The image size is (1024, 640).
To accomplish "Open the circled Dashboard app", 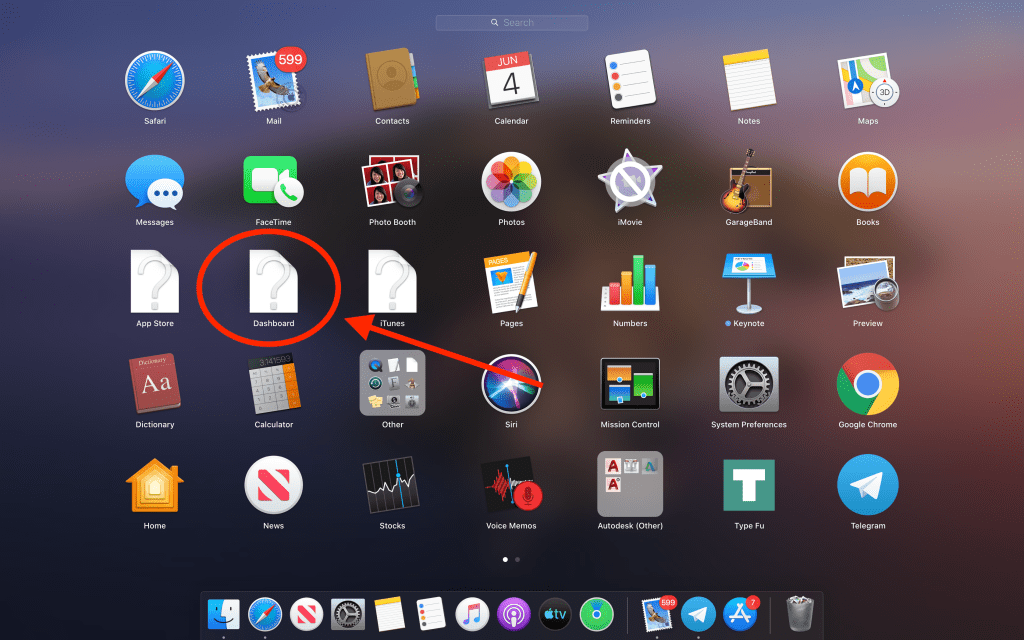I will point(274,283).
